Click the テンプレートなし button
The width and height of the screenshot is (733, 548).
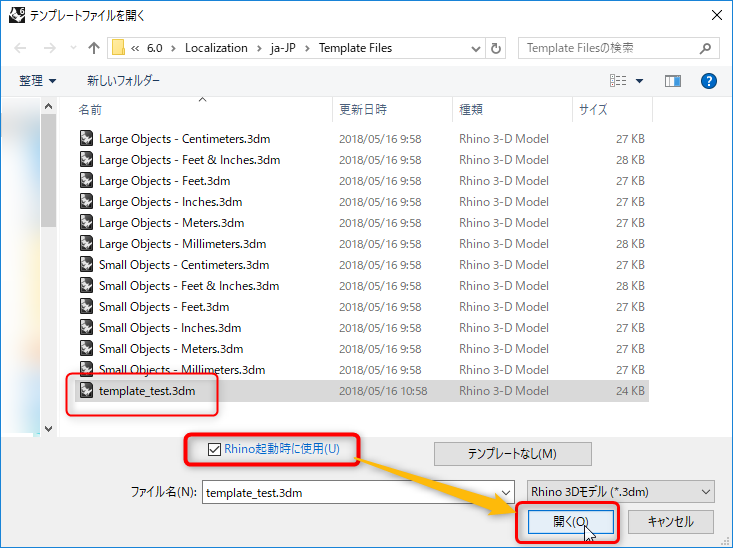(512, 454)
